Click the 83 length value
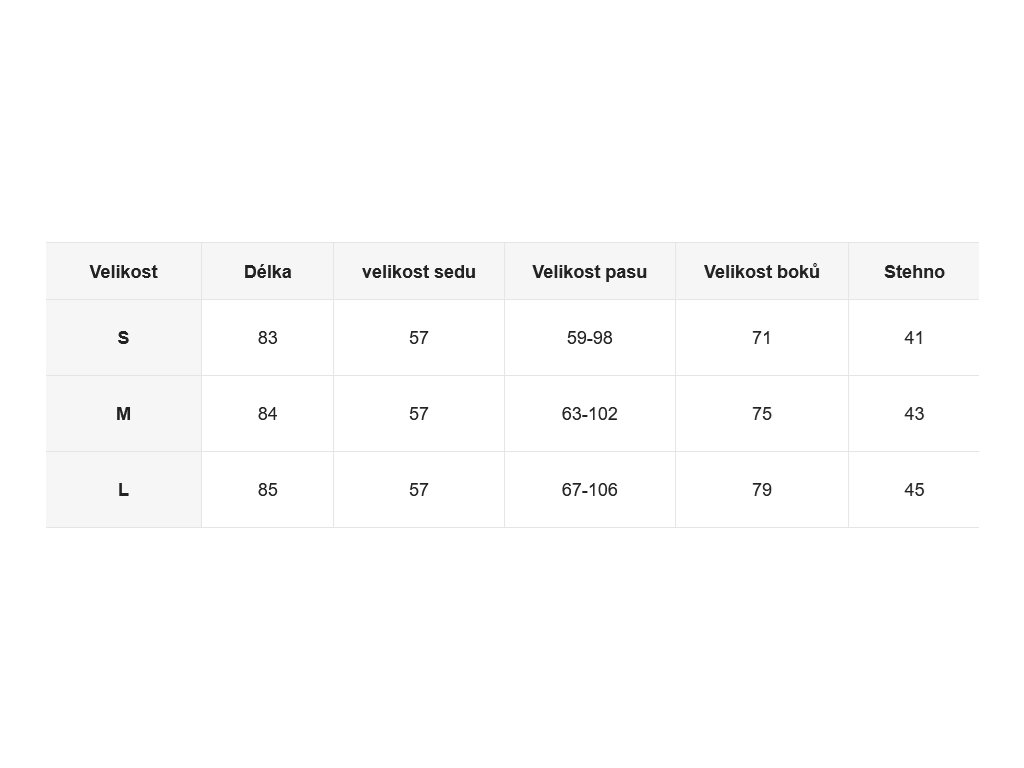Screen dimensions: 1024x768 268,338
